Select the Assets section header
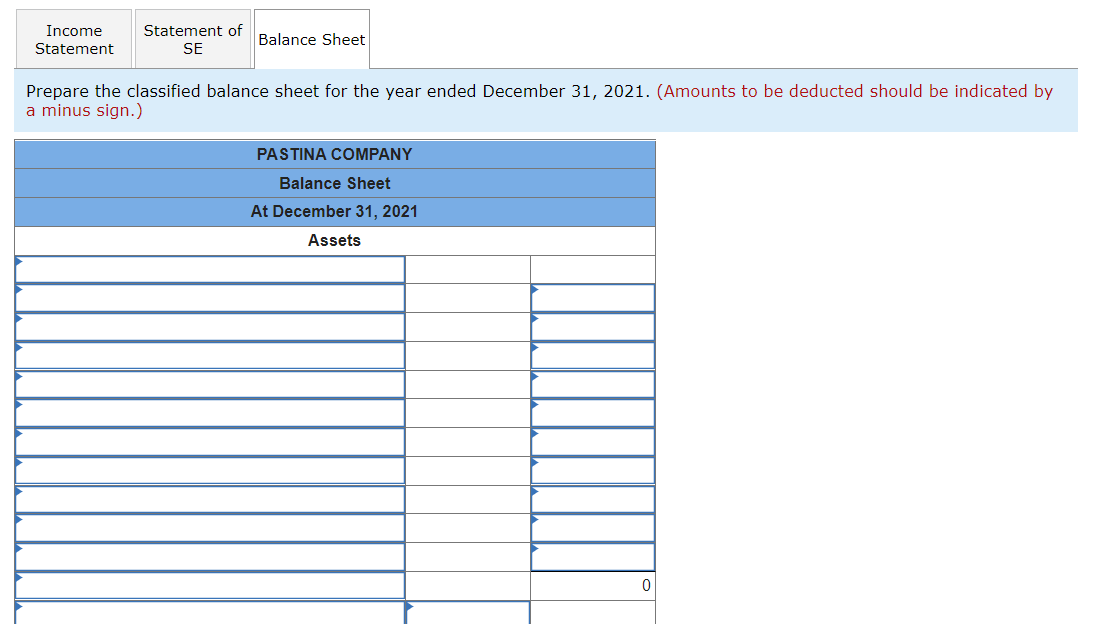 pyautogui.click(x=335, y=240)
